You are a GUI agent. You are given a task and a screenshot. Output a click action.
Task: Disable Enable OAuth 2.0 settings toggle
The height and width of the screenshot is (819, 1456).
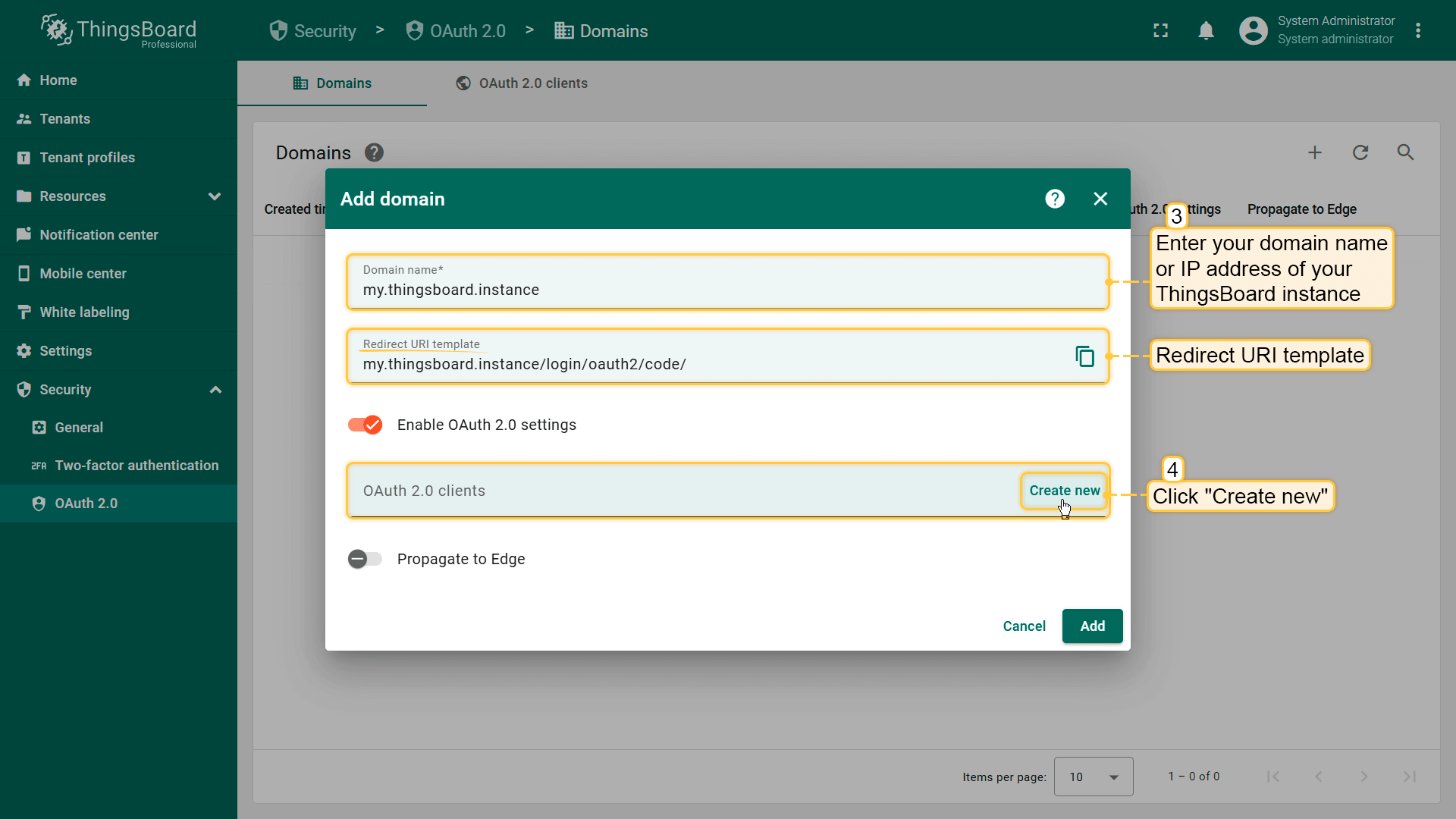point(365,425)
